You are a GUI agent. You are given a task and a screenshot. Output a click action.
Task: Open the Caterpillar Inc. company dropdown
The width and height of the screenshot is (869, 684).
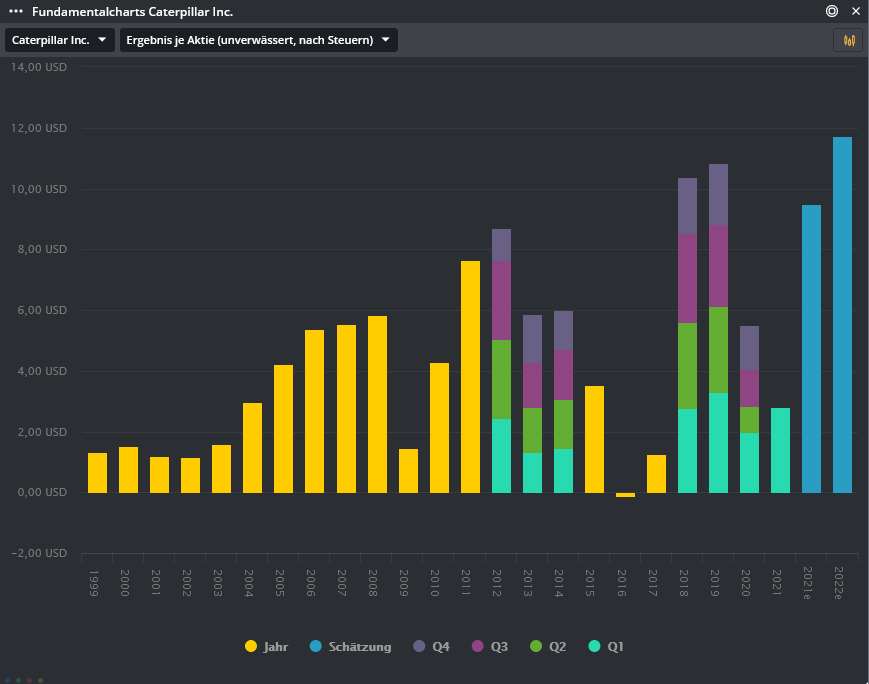(x=59, y=40)
